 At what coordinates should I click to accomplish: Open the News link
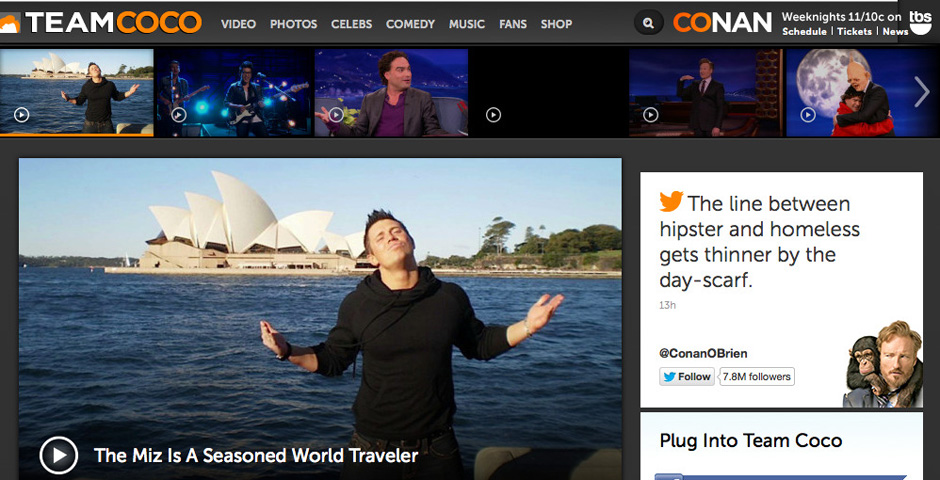(x=895, y=32)
